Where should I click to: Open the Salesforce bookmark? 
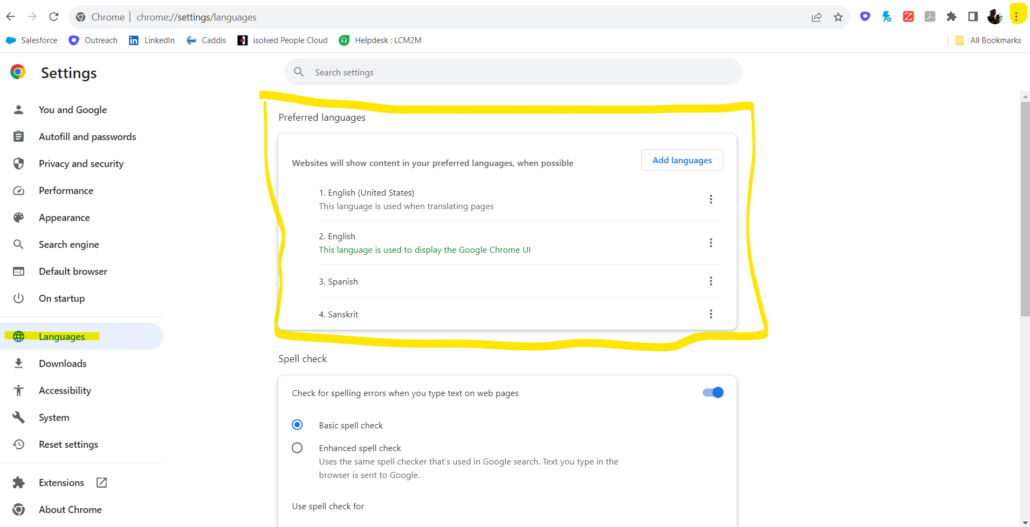32,40
